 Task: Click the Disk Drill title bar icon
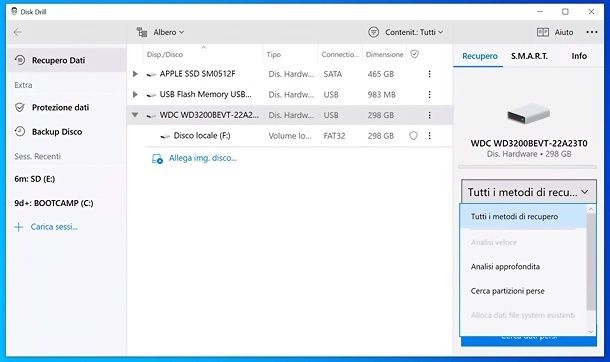click(x=14, y=12)
